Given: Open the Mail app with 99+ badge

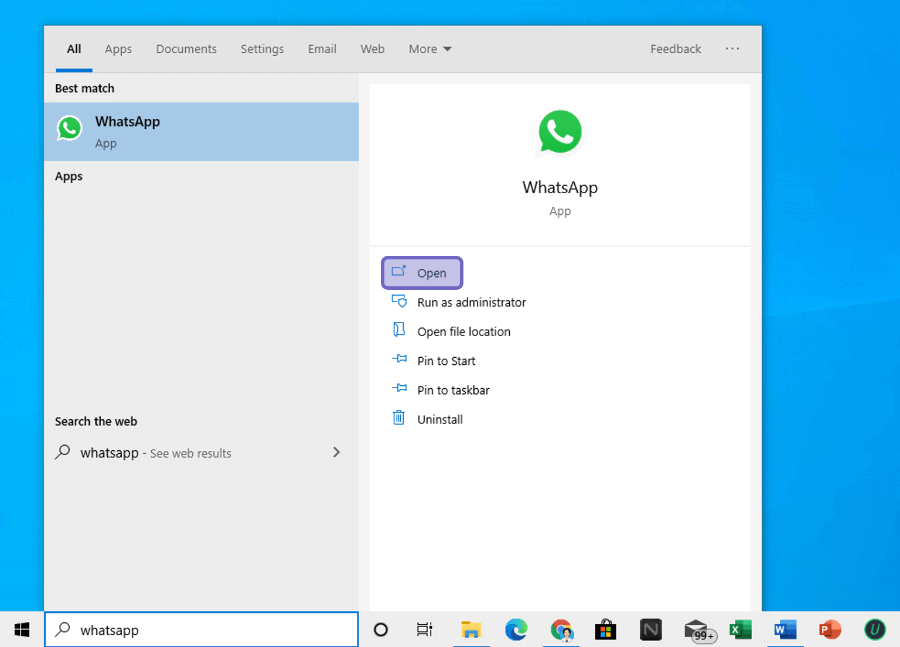Looking at the screenshot, I should pyautogui.click(x=699, y=631).
